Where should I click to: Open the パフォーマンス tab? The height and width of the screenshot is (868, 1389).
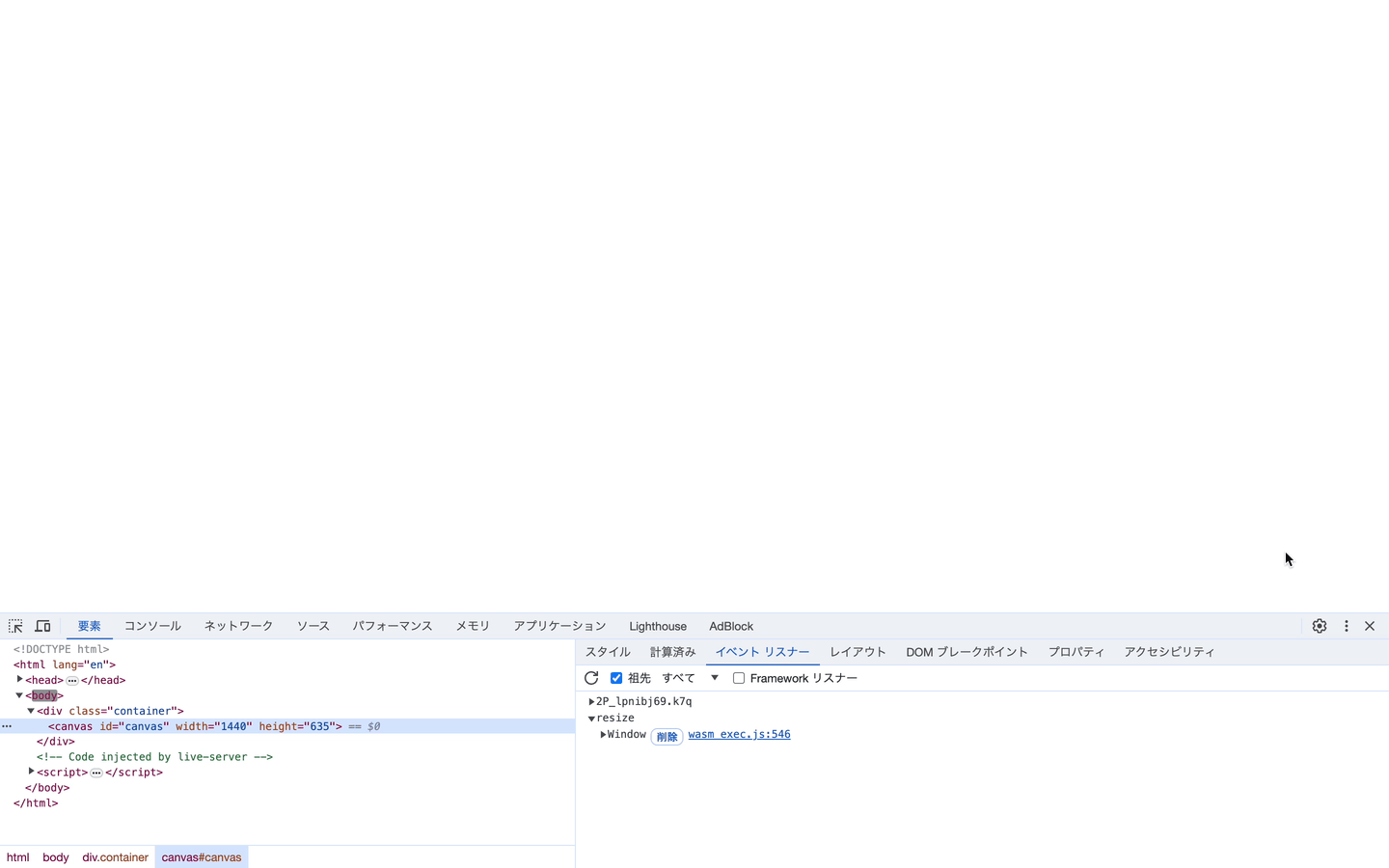pos(393,626)
